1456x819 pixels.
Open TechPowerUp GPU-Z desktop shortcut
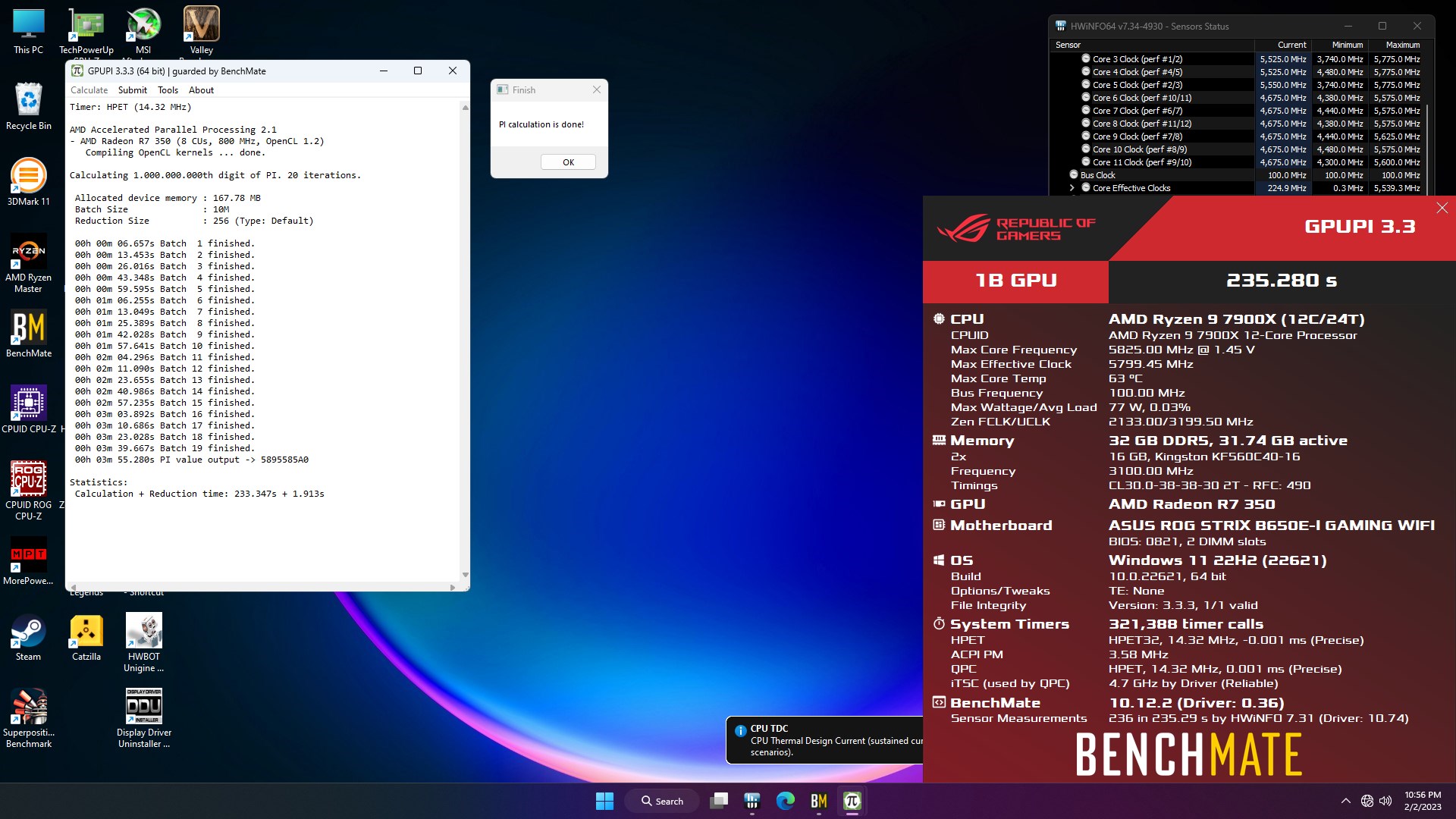pos(86,30)
